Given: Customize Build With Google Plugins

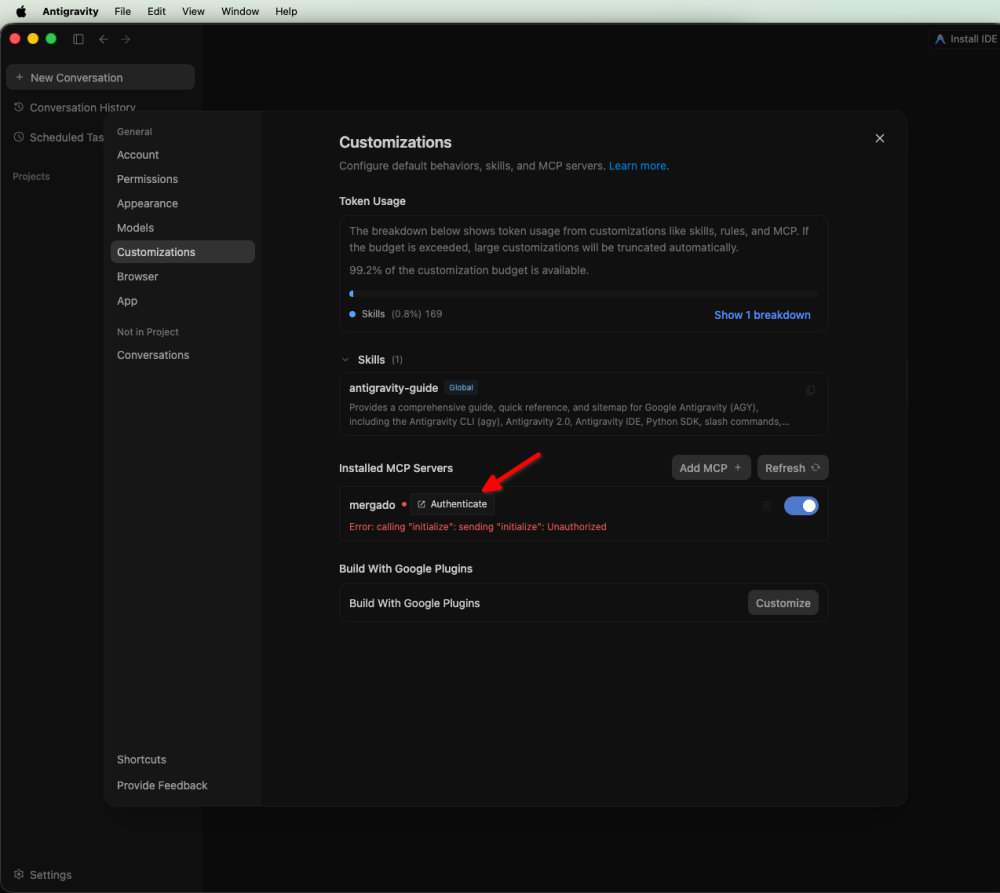Looking at the screenshot, I should (x=783, y=603).
